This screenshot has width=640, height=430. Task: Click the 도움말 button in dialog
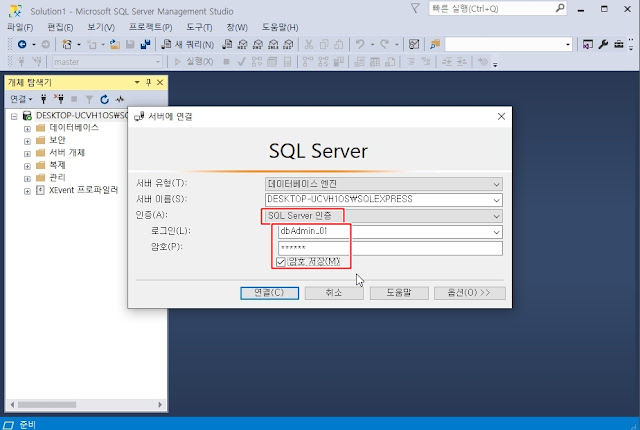[x=399, y=293]
